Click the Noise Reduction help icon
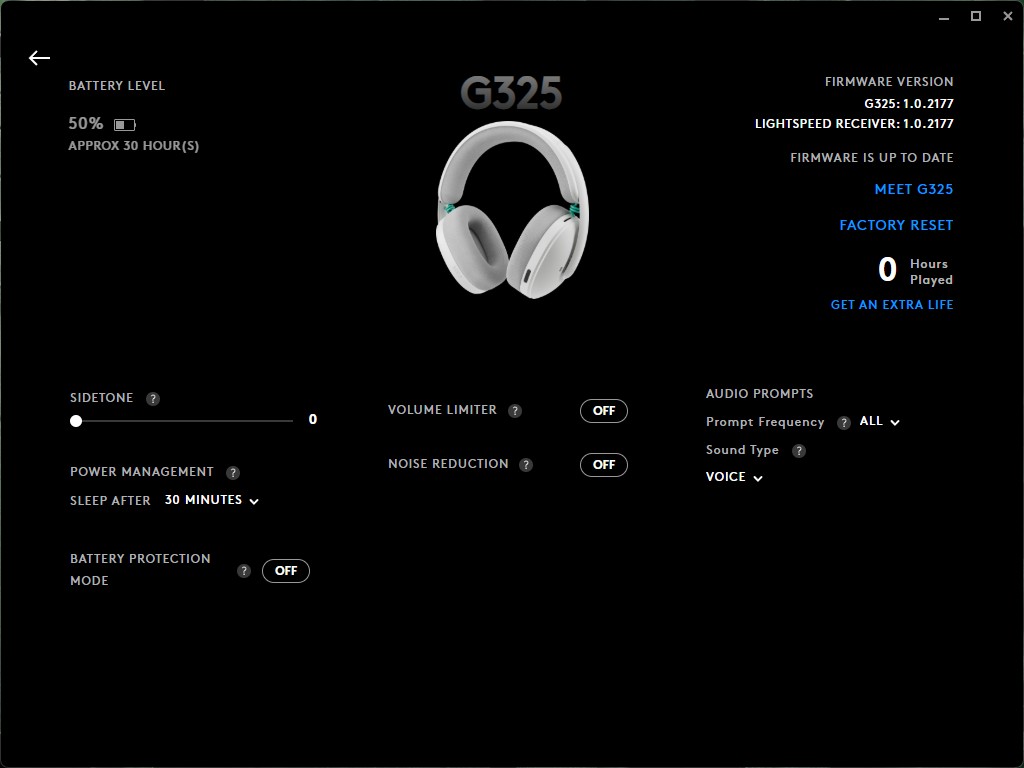This screenshot has width=1024, height=768. 526,465
